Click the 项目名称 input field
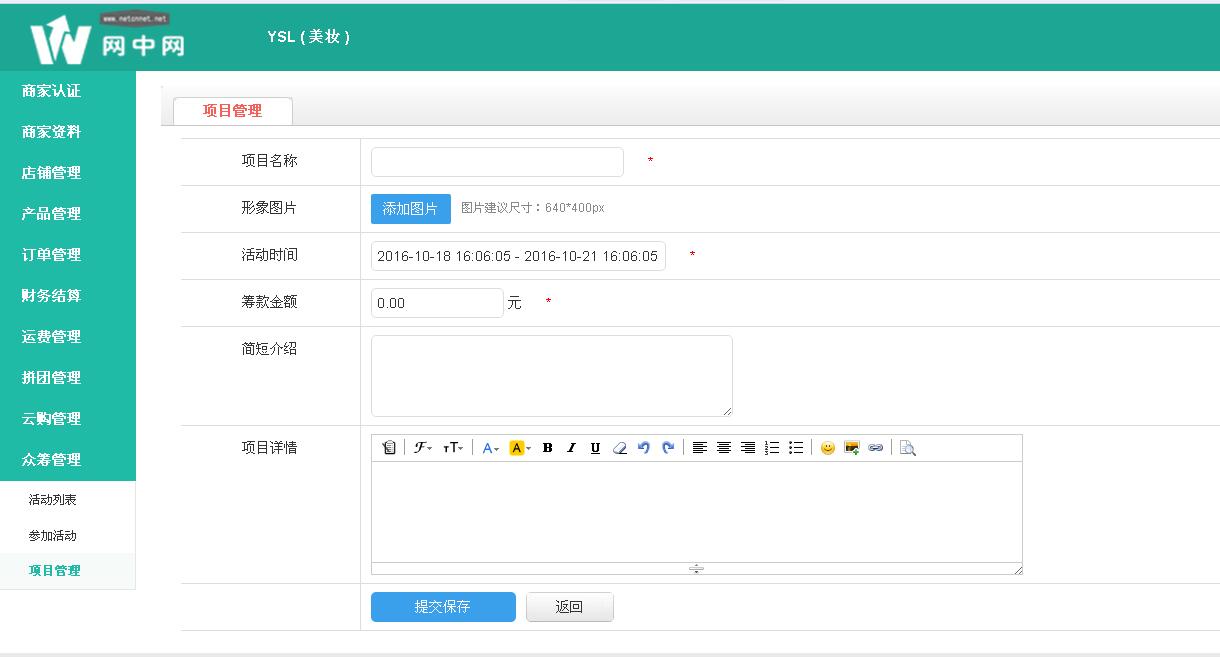This screenshot has width=1220, height=657. pos(497,162)
